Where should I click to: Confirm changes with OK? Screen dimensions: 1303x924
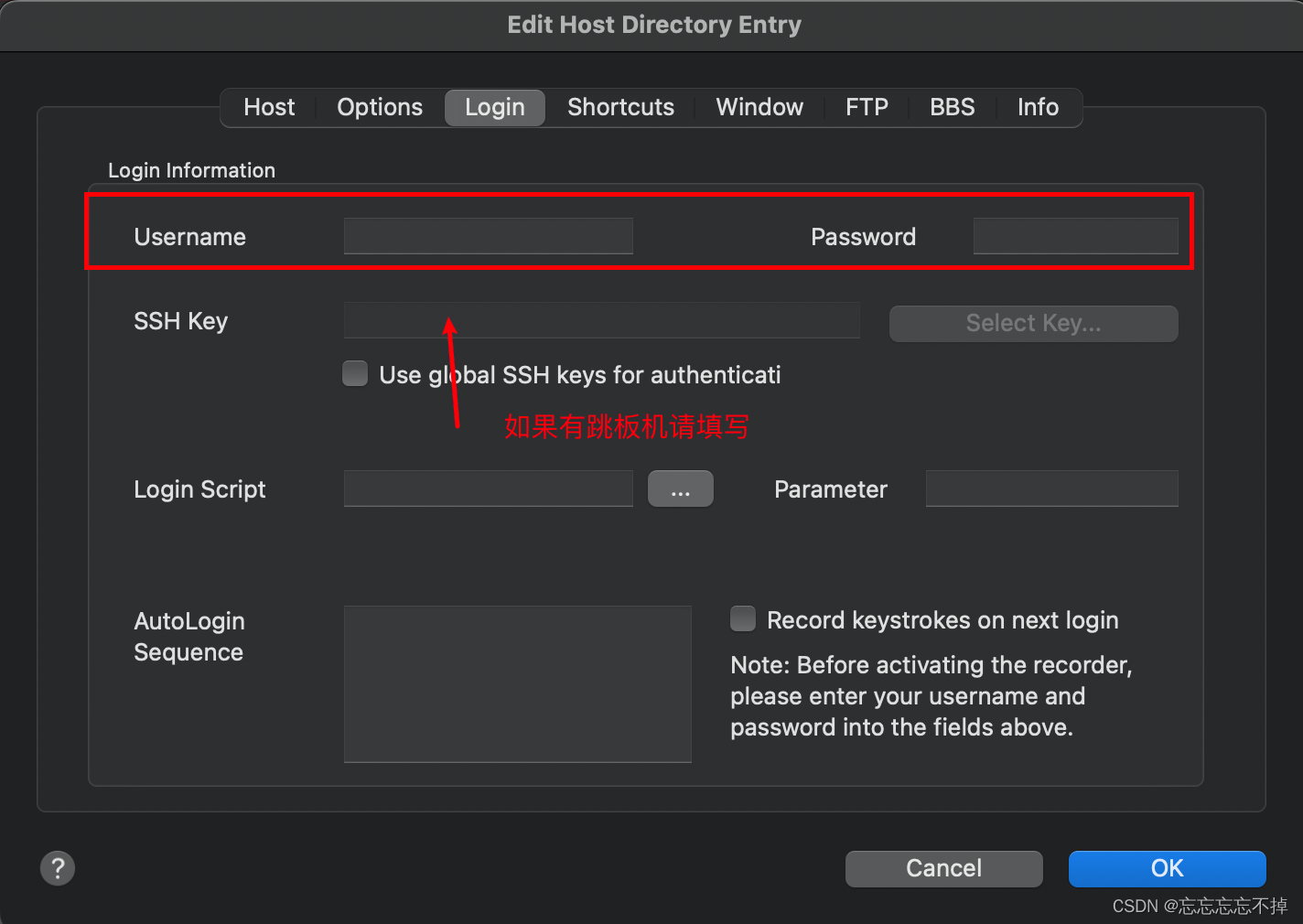coord(1167,868)
